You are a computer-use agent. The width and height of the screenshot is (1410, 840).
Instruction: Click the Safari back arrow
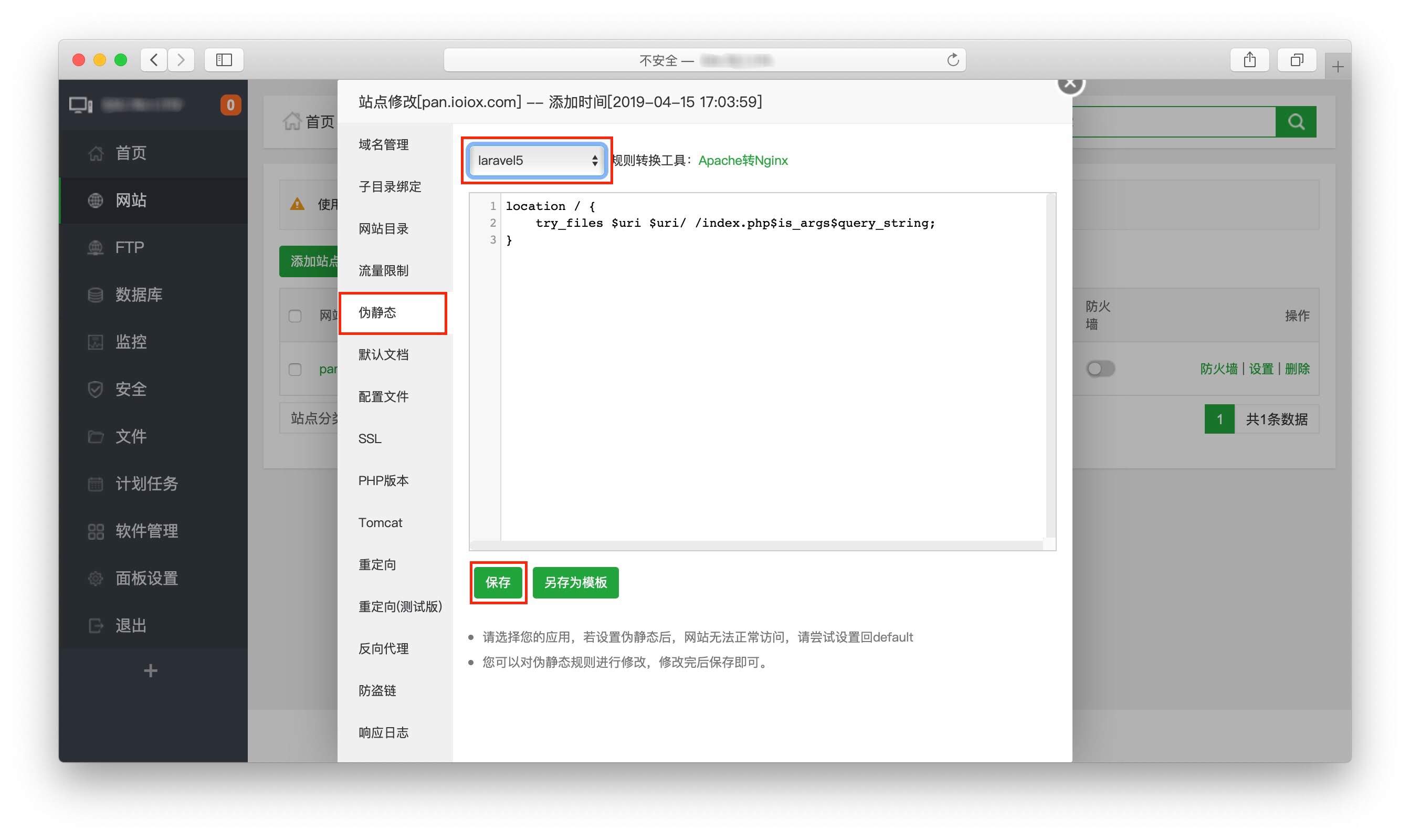(154, 59)
